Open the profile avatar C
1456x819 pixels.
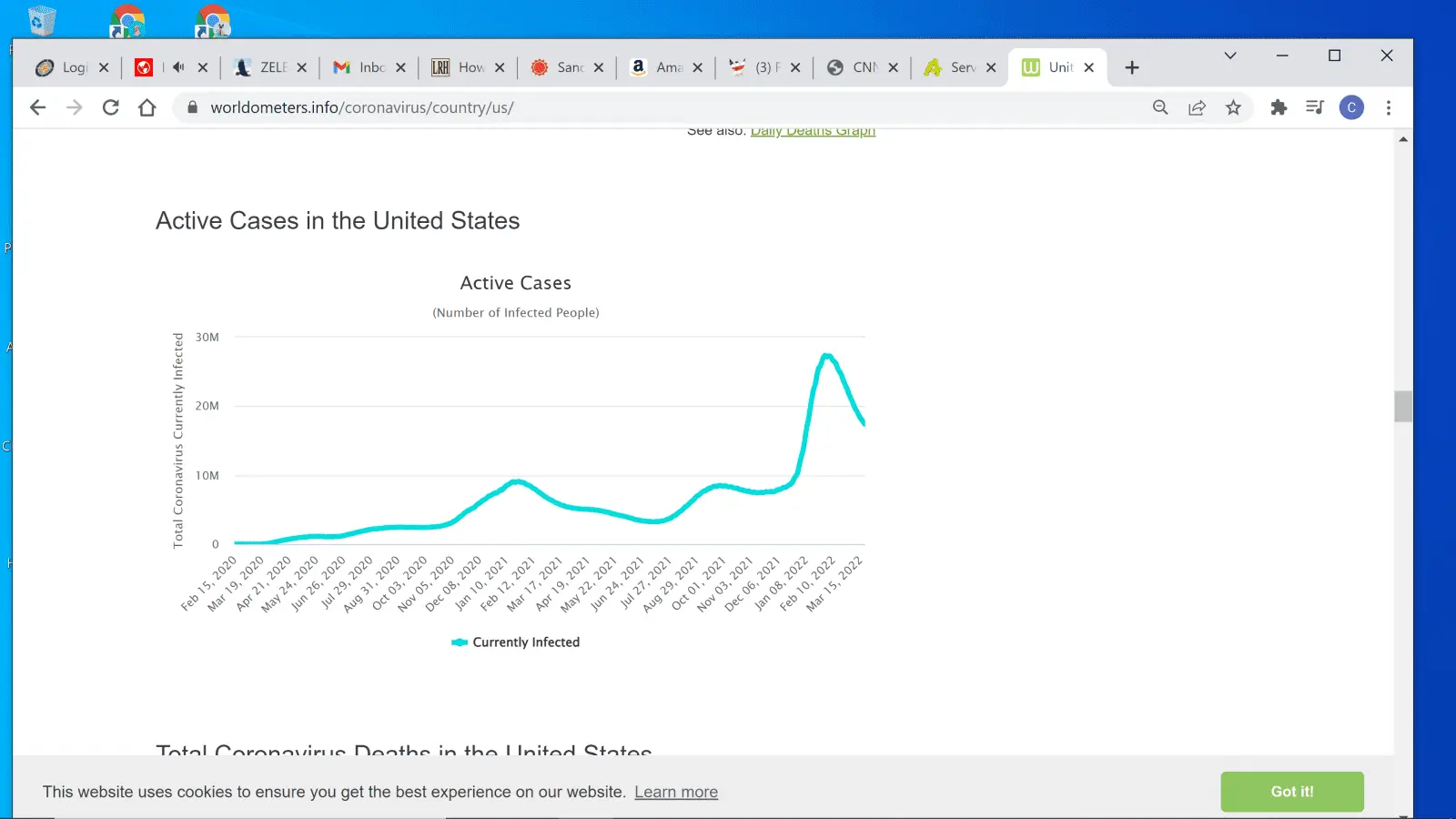click(x=1351, y=107)
